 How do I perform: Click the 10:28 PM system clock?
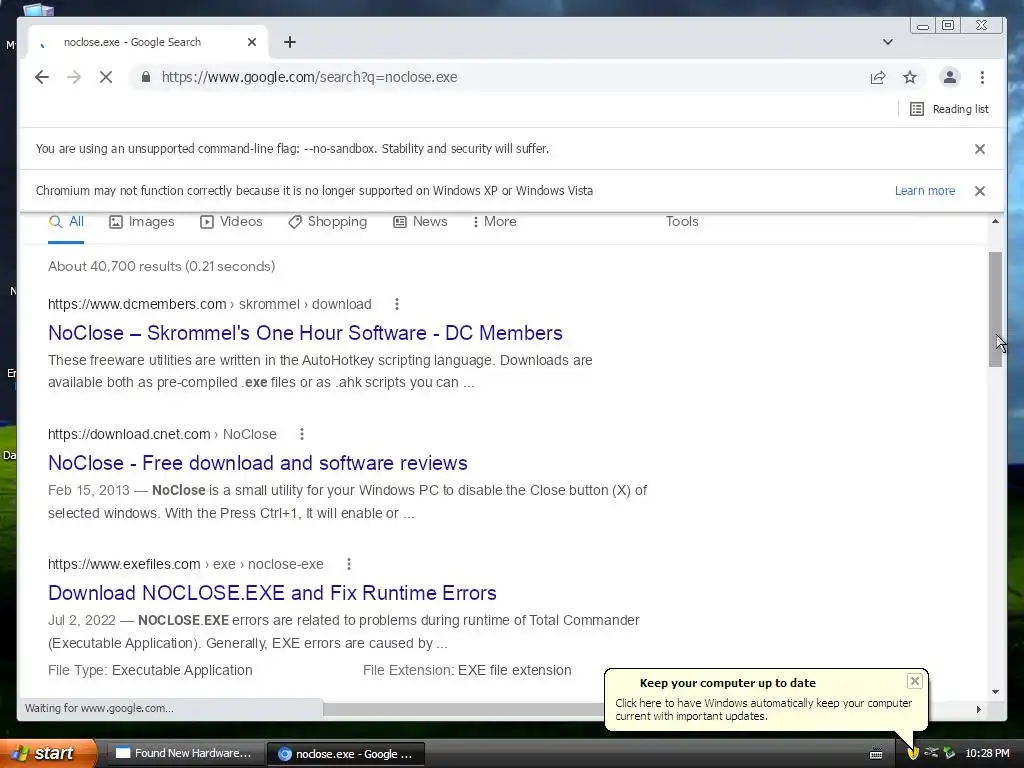(x=987, y=754)
